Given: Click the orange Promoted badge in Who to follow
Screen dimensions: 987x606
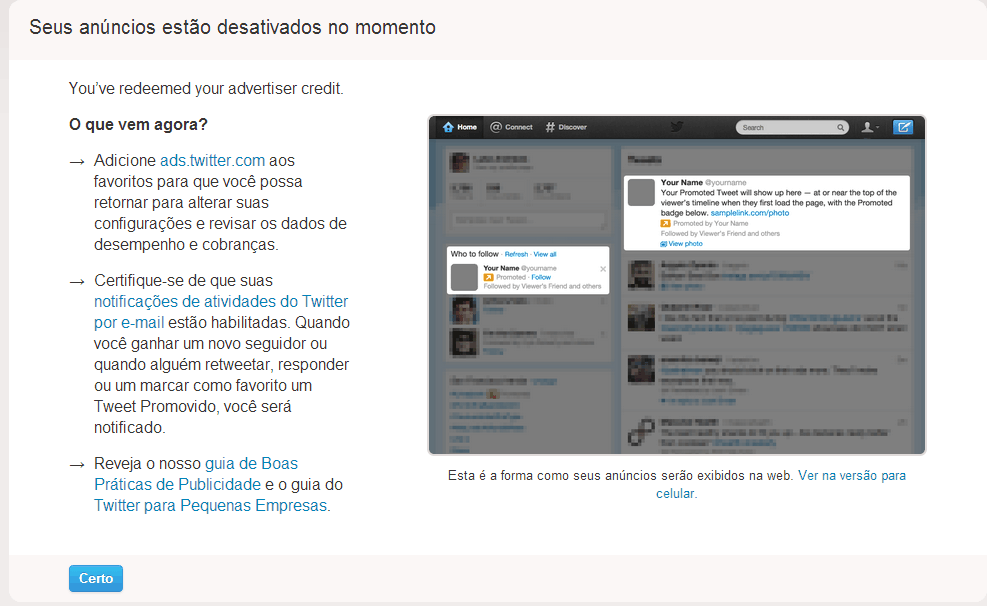Looking at the screenshot, I should pos(488,277).
